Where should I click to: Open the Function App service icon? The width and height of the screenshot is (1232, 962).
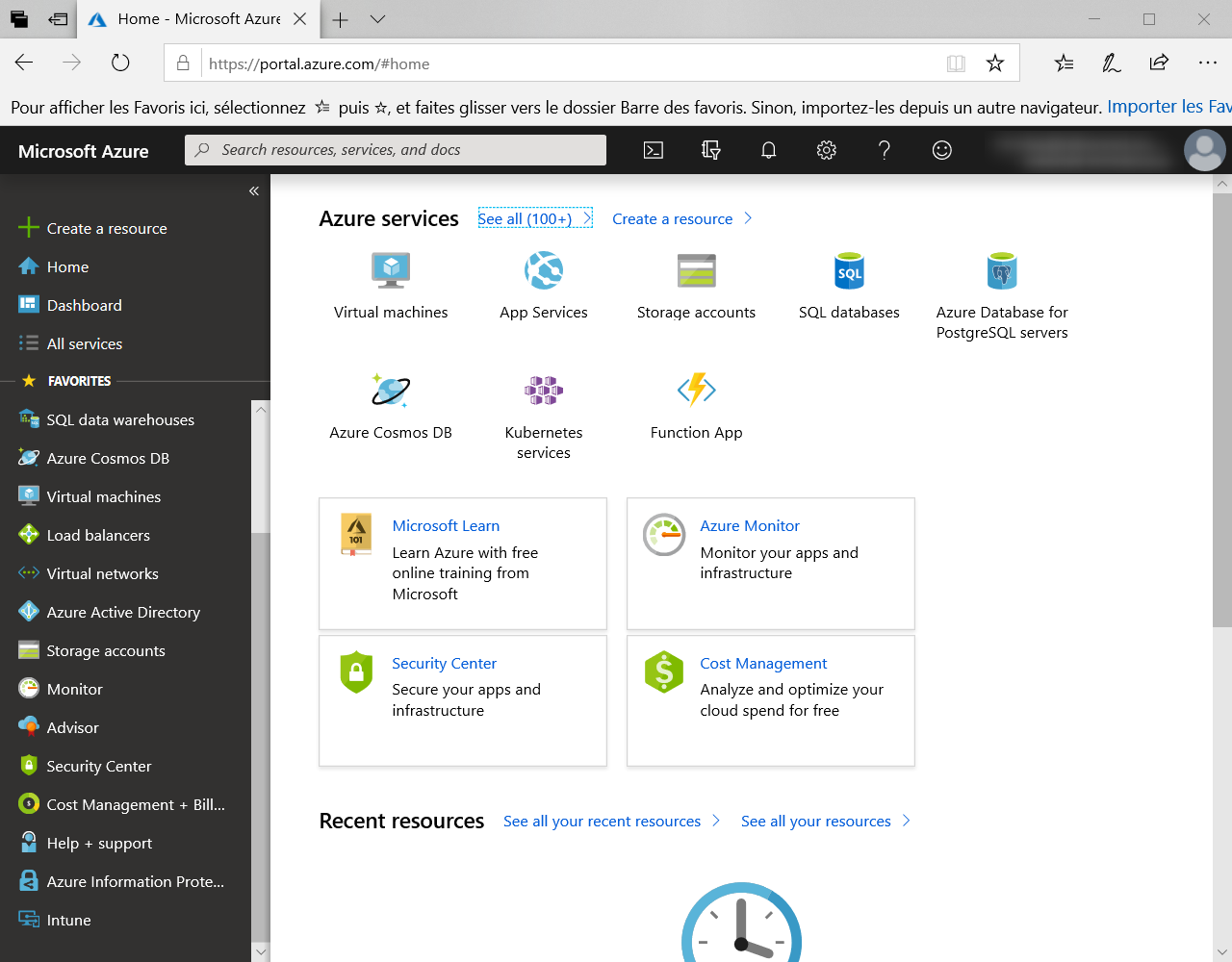pos(696,391)
